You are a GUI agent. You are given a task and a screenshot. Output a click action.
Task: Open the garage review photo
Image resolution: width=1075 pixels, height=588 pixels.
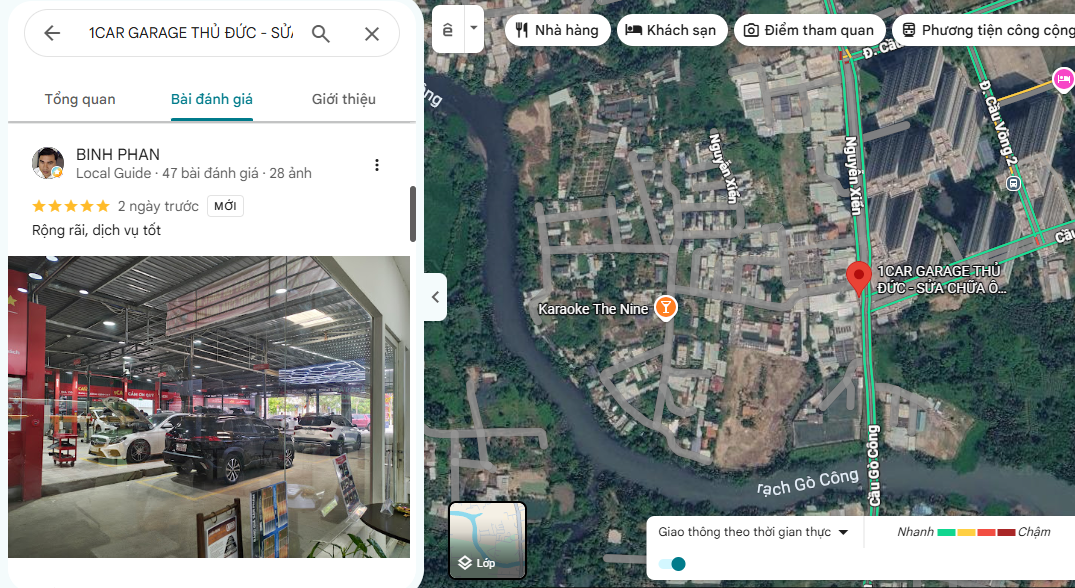209,407
